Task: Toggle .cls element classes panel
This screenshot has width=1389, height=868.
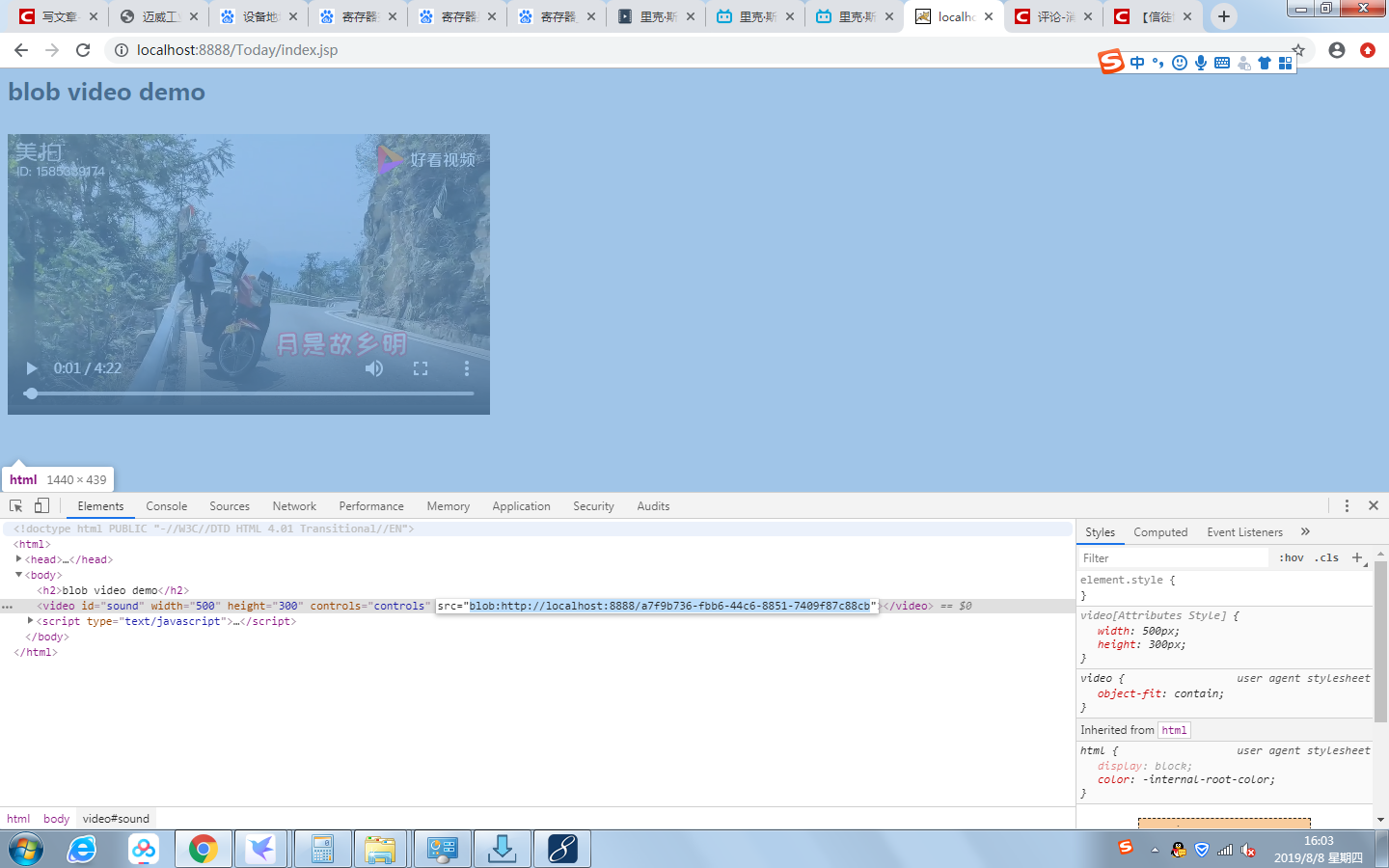Action: tap(1327, 558)
